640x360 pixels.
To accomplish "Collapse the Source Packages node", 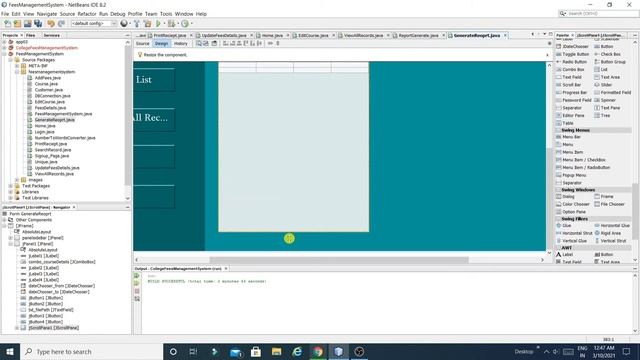I will tap(11, 60).
